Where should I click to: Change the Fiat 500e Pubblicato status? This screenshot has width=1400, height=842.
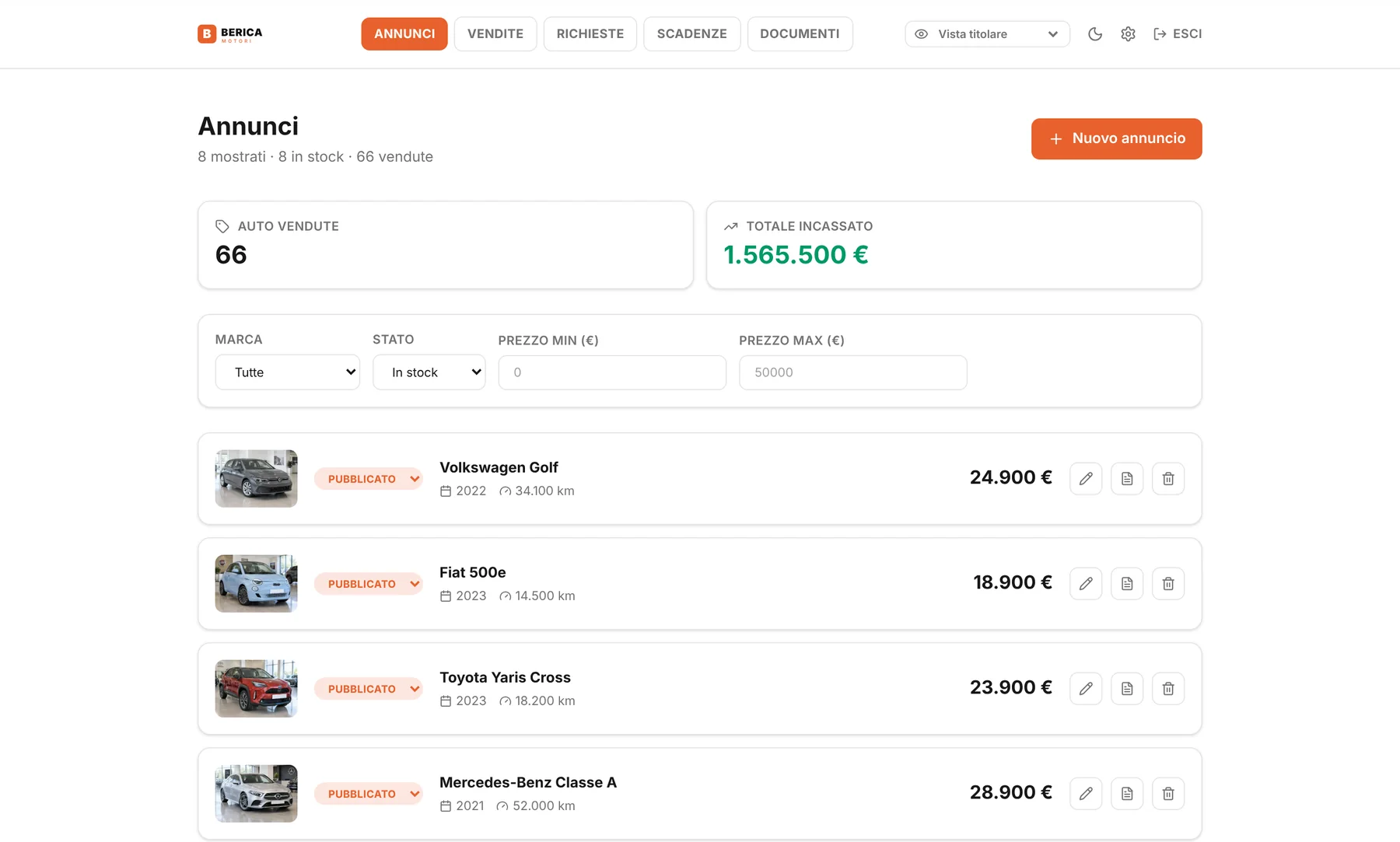tap(369, 584)
